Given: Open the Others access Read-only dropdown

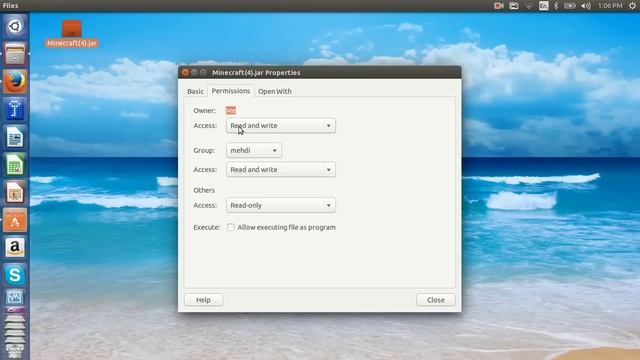Looking at the screenshot, I should (281, 205).
